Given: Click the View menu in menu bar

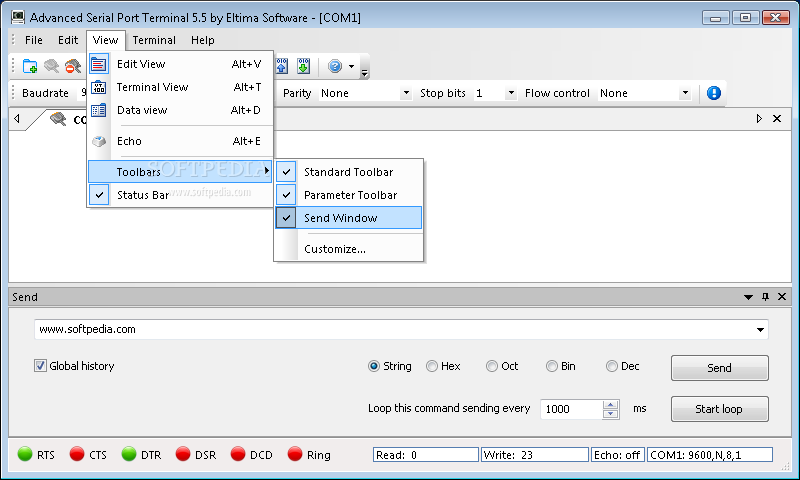Looking at the screenshot, I should [106, 40].
